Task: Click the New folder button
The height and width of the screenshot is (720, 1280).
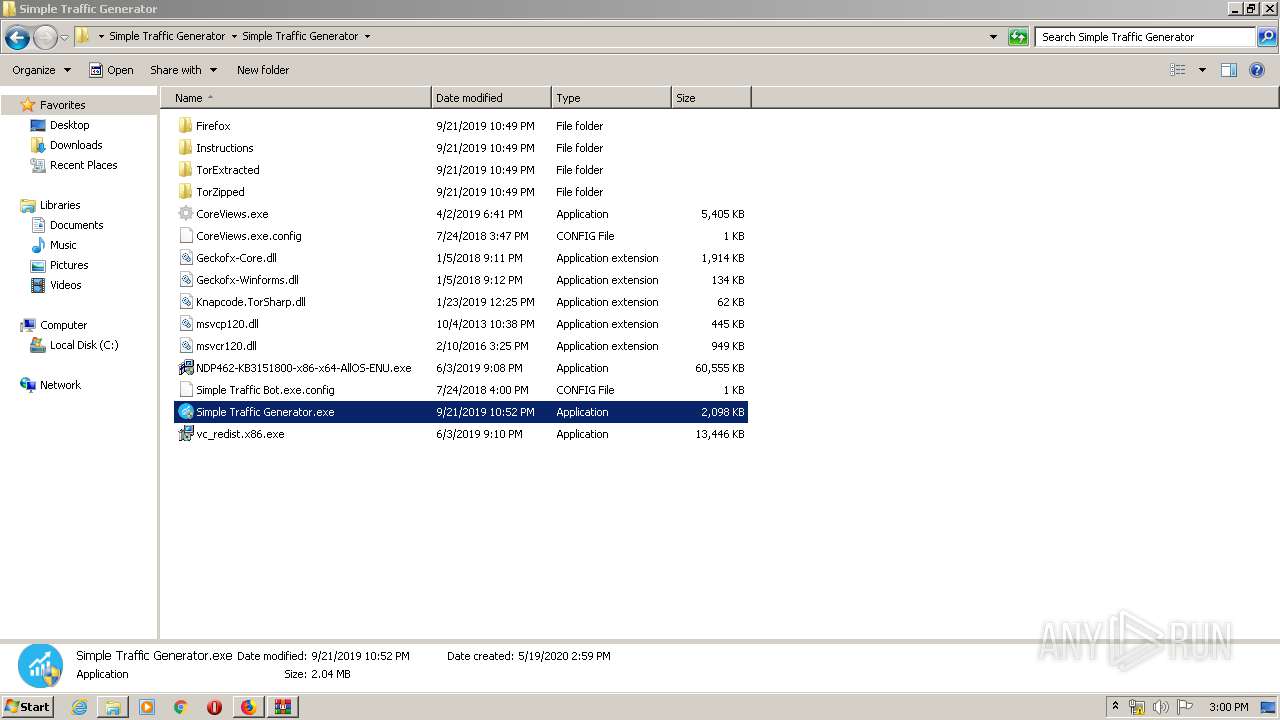Action: coord(263,70)
